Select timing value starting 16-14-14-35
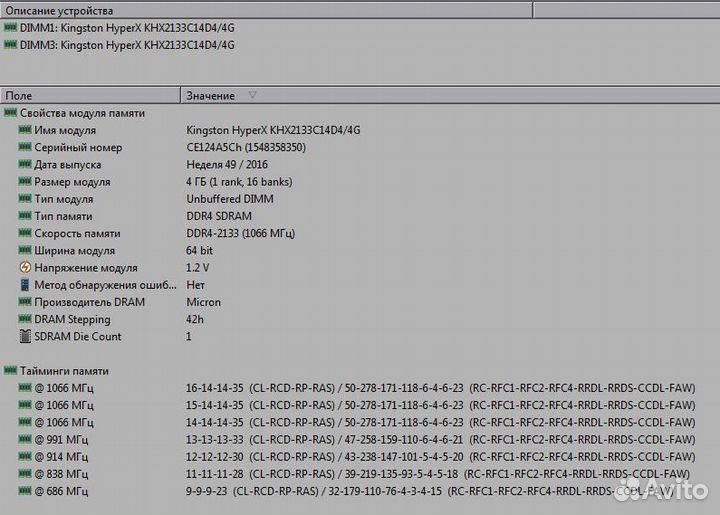This screenshot has width=720, height=515. tap(441, 388)
